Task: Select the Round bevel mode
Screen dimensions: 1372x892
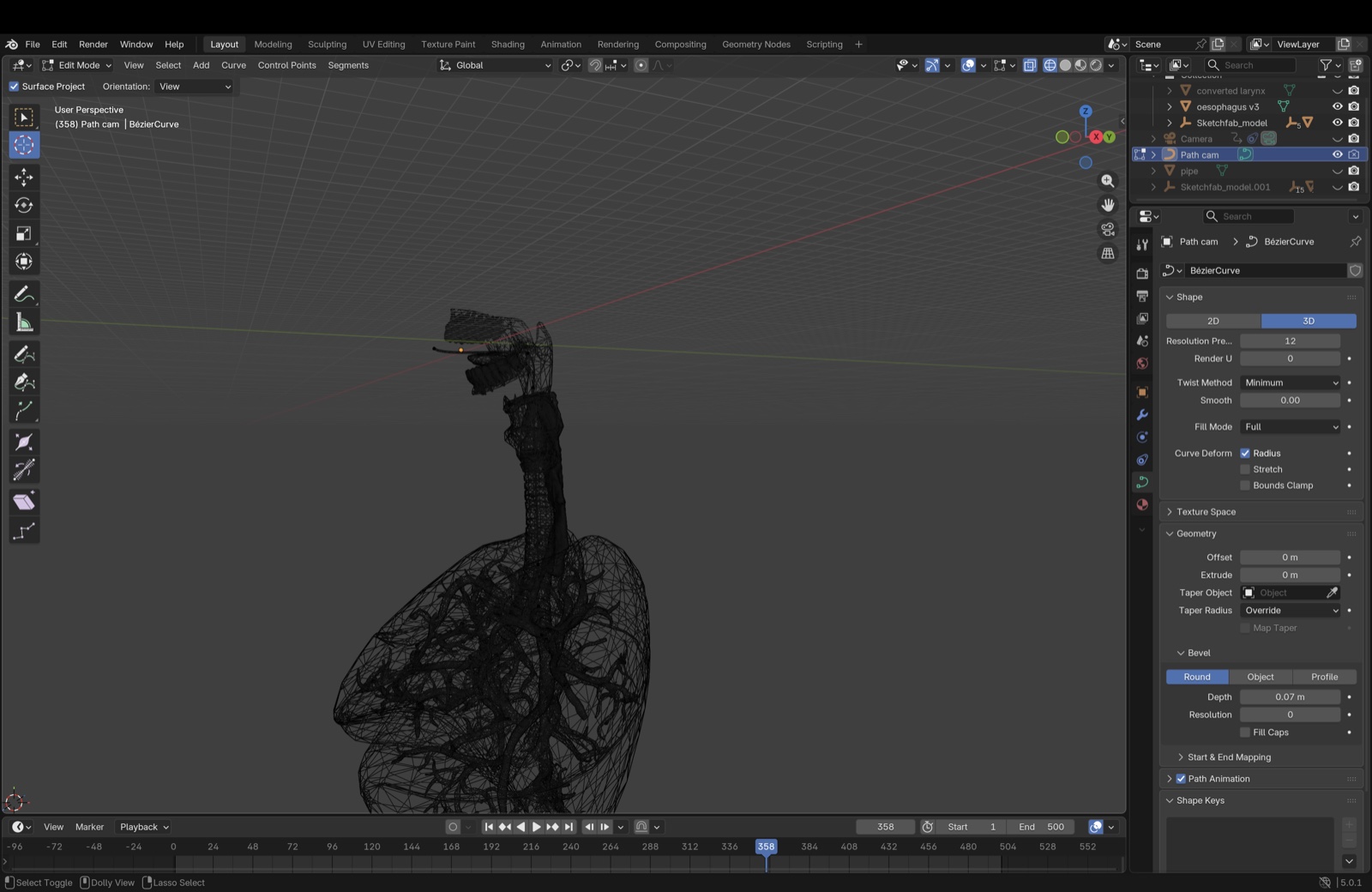Action: [1197, 677]
